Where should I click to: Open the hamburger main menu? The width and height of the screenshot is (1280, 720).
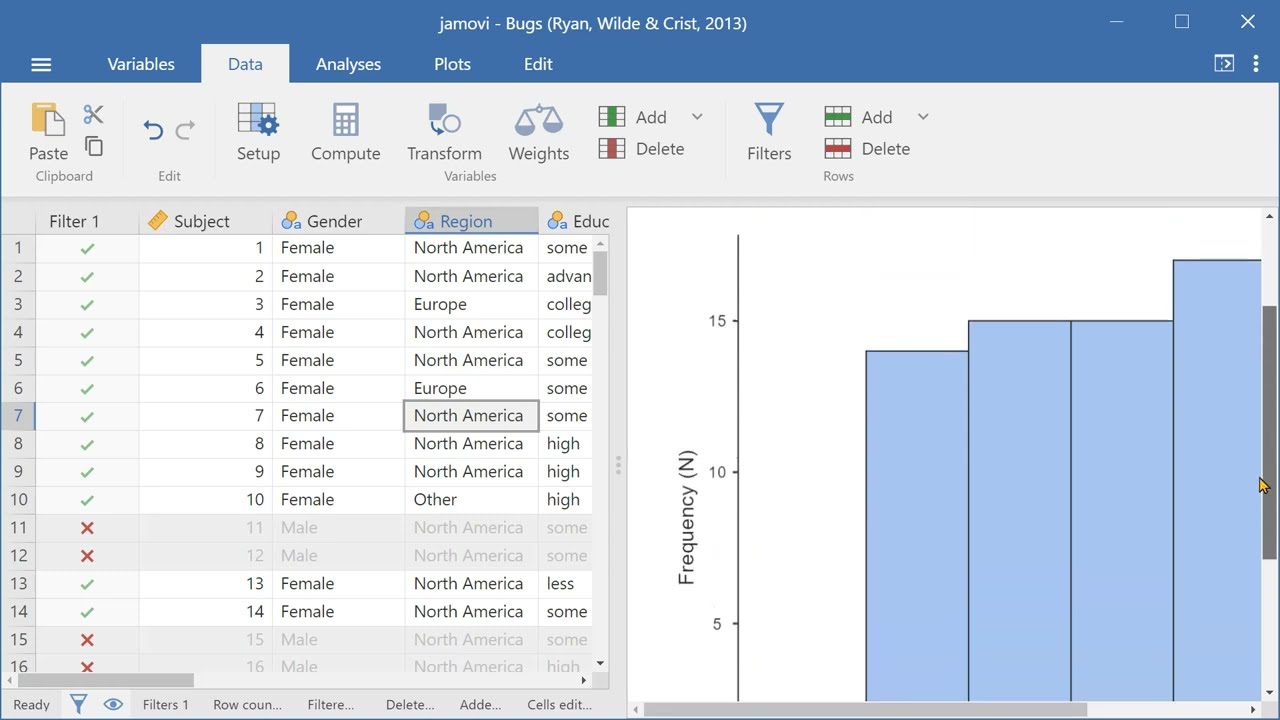coord(41,64)
